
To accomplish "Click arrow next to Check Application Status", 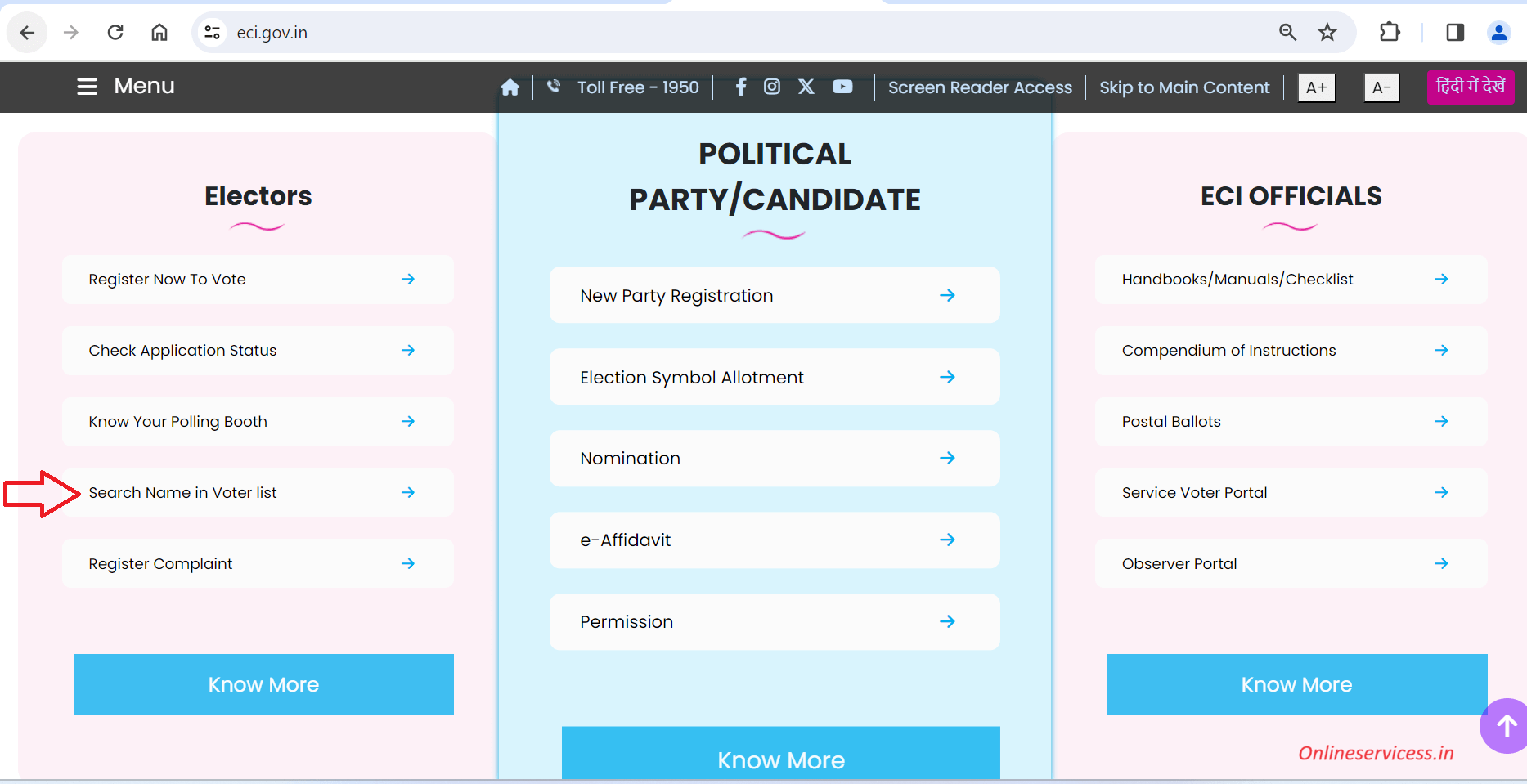I will (408, 351).
